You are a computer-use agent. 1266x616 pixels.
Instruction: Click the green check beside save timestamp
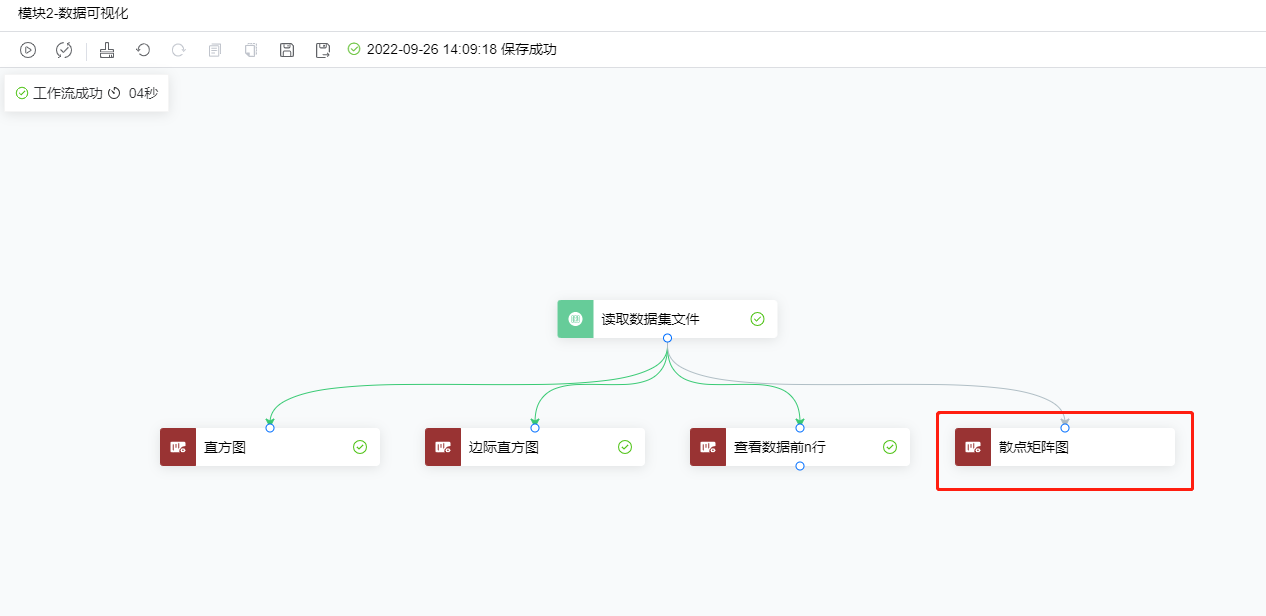[354, 49]
